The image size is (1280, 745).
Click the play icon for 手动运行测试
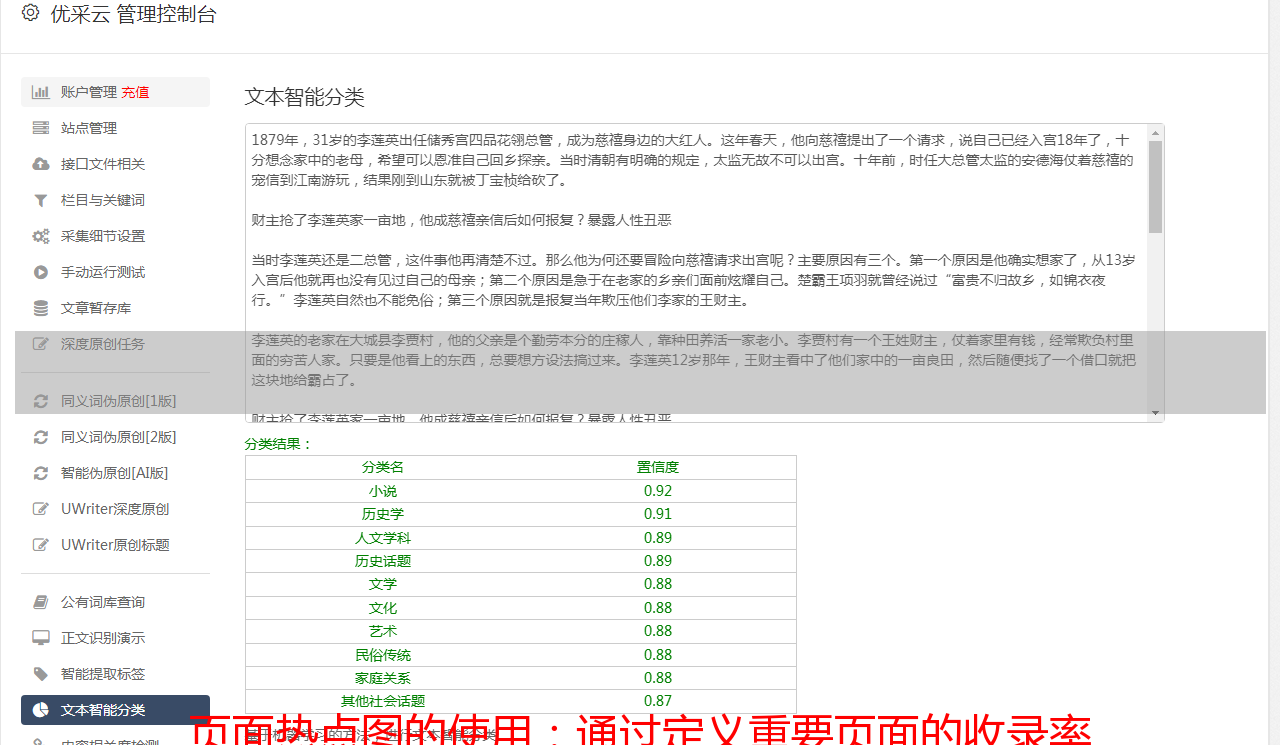pos(41,272)
